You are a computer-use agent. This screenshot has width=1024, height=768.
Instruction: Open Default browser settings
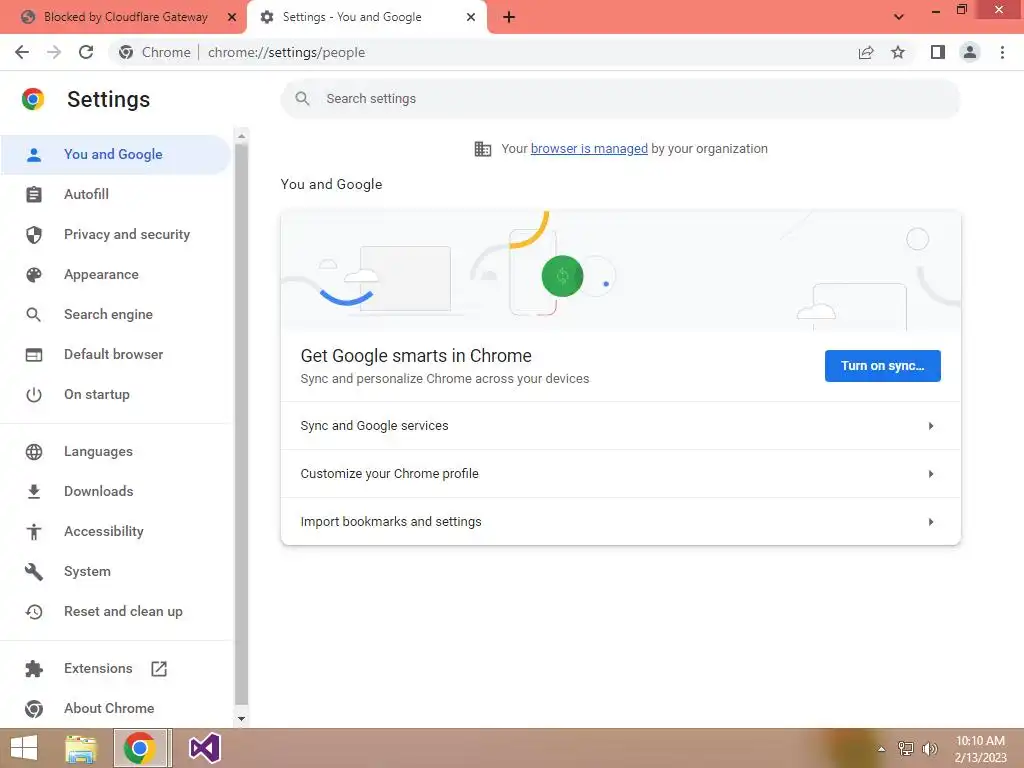coord(116,355)
